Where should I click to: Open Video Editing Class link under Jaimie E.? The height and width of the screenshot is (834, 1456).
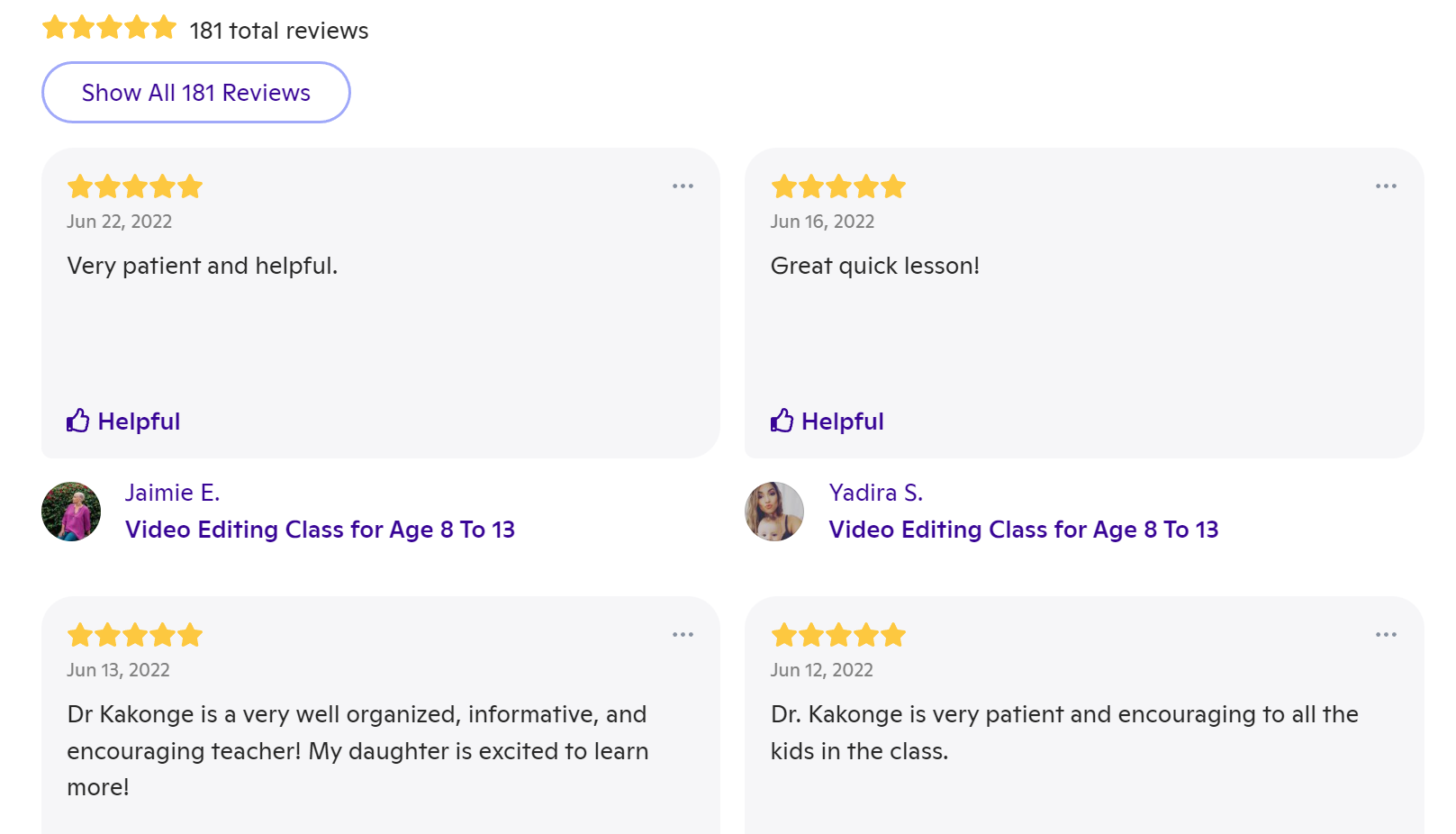coord(320,530)
